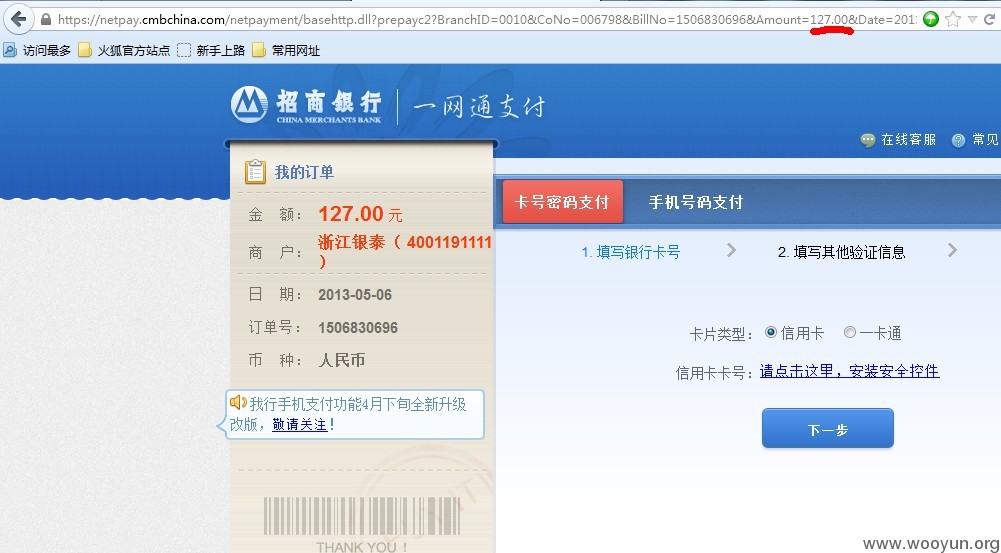This screenshot has height=553, width=1001.
Task: Click the chevron after step 2
Action: (x=952, y=250)
